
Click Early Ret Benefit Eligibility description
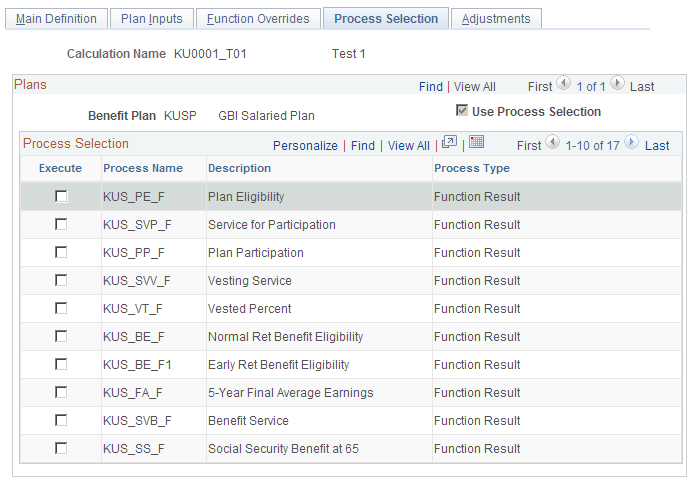pos(278,365)
